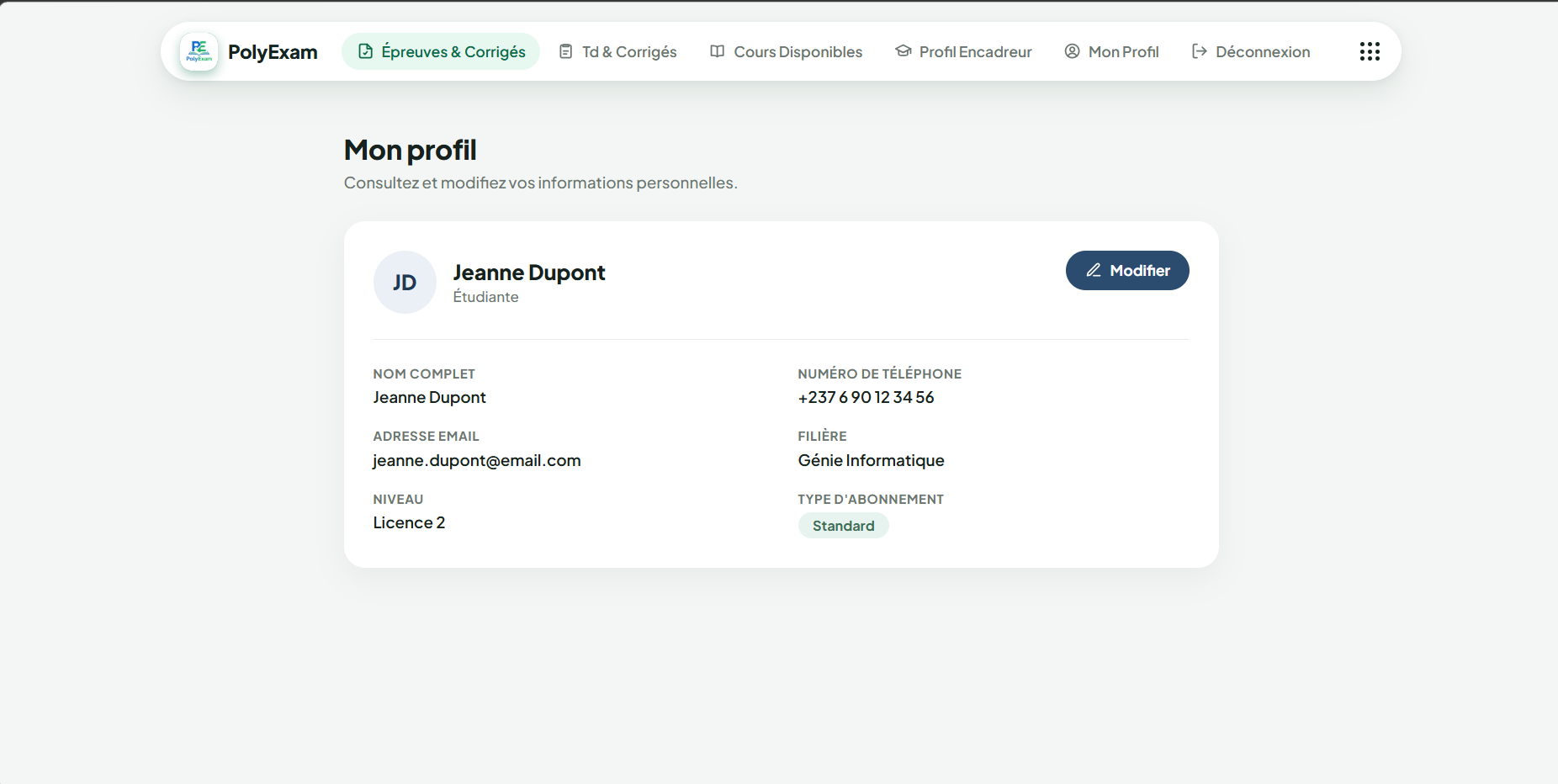This screenshot has width=1558, height=784.
Task: Click the document icon beside Épreuves & Corrigés
Action: (366, 51)
